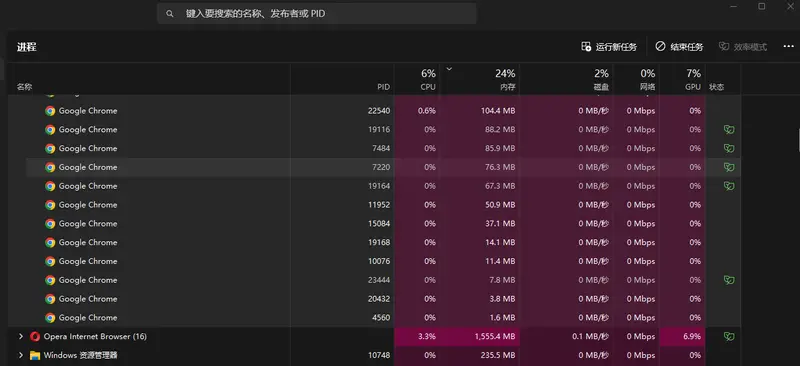Viewport: 800px width, 366px height.
Task: Click the 6.9% GPU value for Opera
Action: pos(691,336)
